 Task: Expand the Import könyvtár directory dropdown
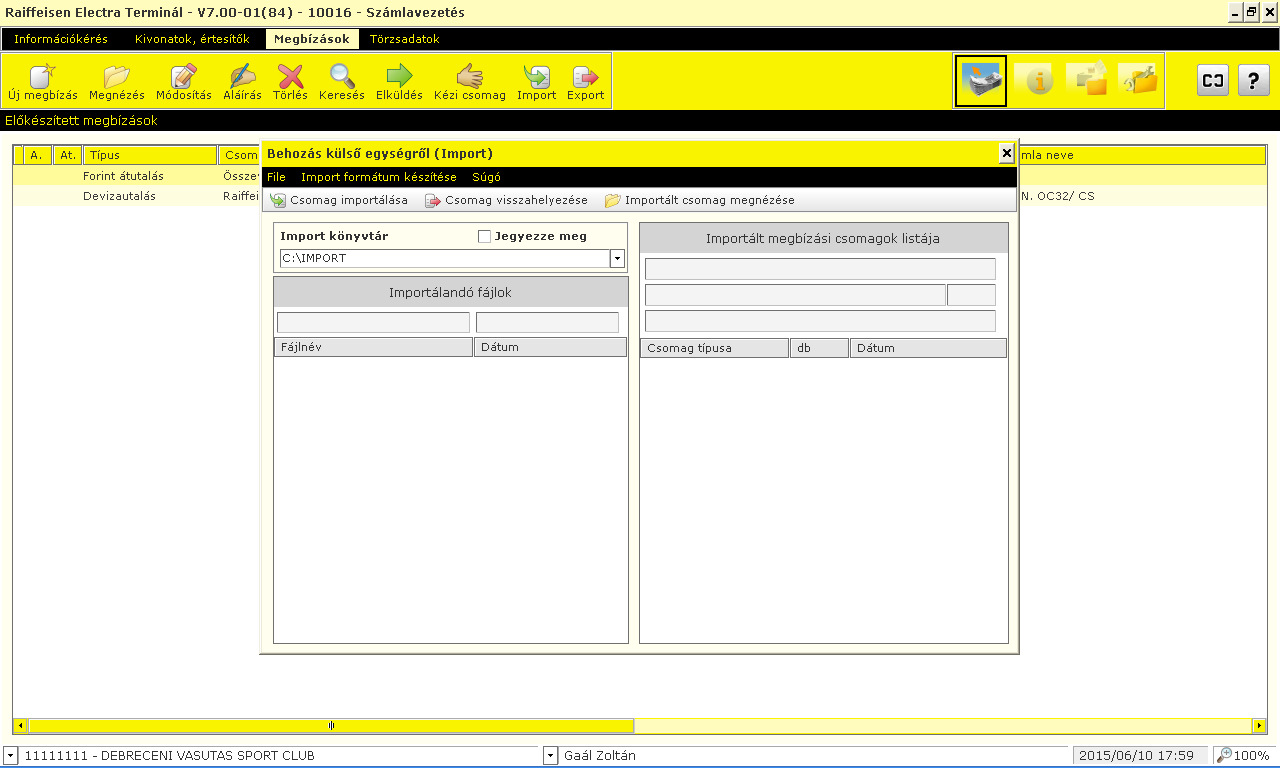click(617, 259)
